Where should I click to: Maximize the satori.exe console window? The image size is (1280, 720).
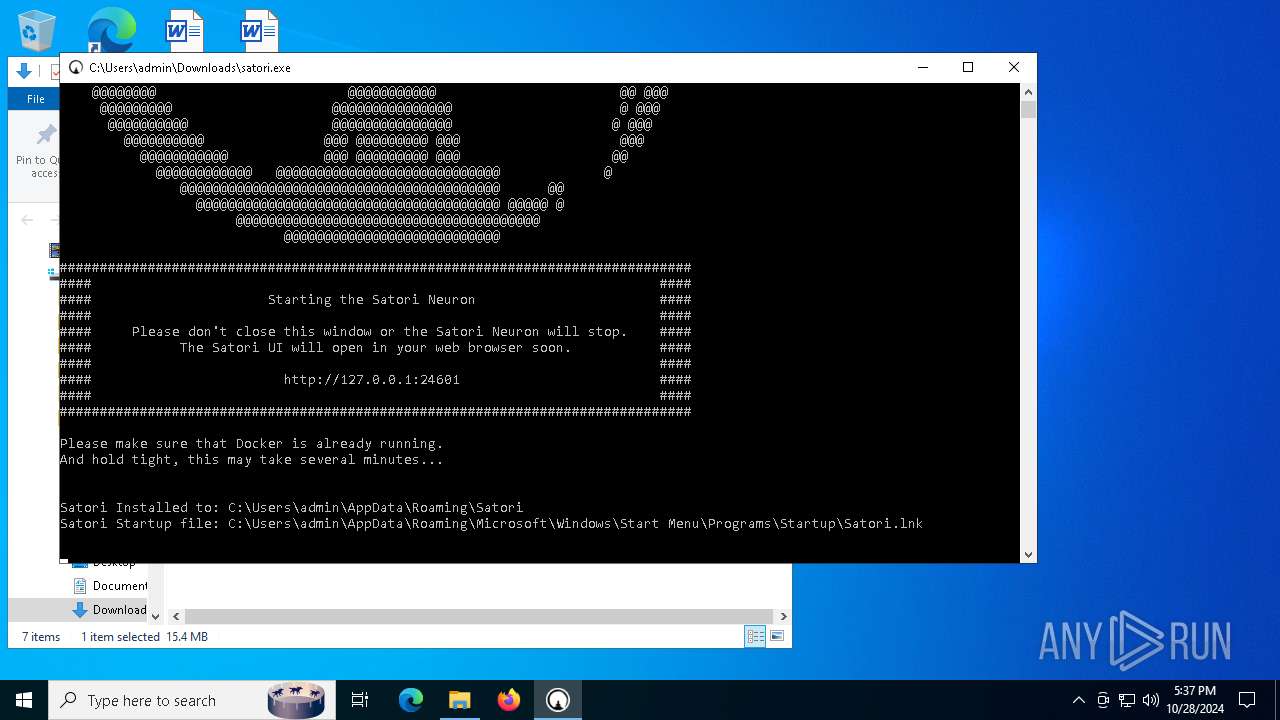968,68
